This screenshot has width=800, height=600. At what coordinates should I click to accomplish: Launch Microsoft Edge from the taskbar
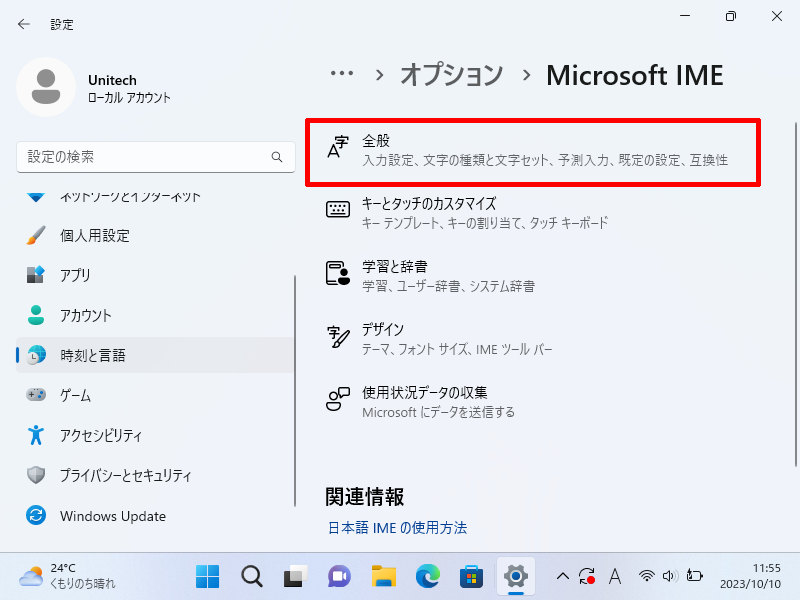pos(428,577)
